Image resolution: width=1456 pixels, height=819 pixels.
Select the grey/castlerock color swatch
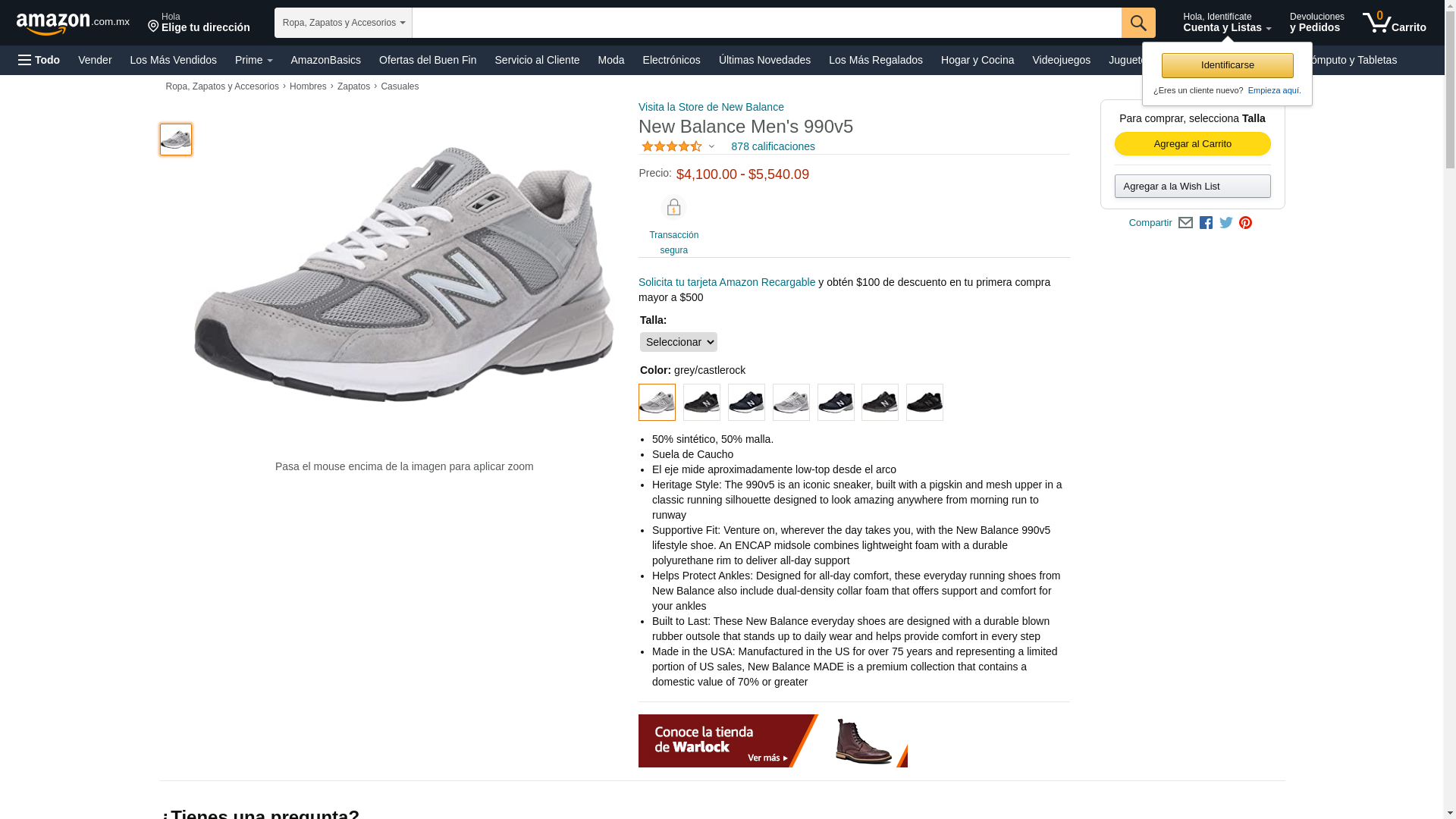[657, 402]
